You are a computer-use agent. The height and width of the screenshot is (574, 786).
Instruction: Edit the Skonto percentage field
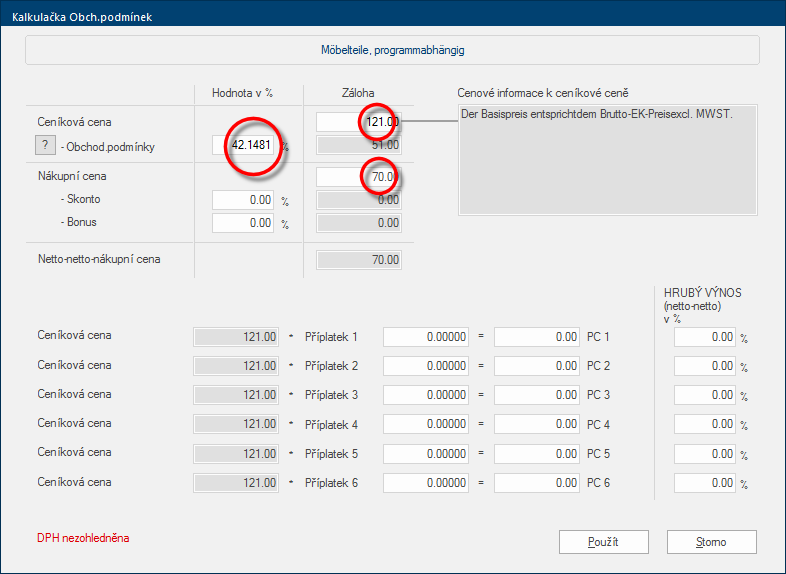point(243,200)
